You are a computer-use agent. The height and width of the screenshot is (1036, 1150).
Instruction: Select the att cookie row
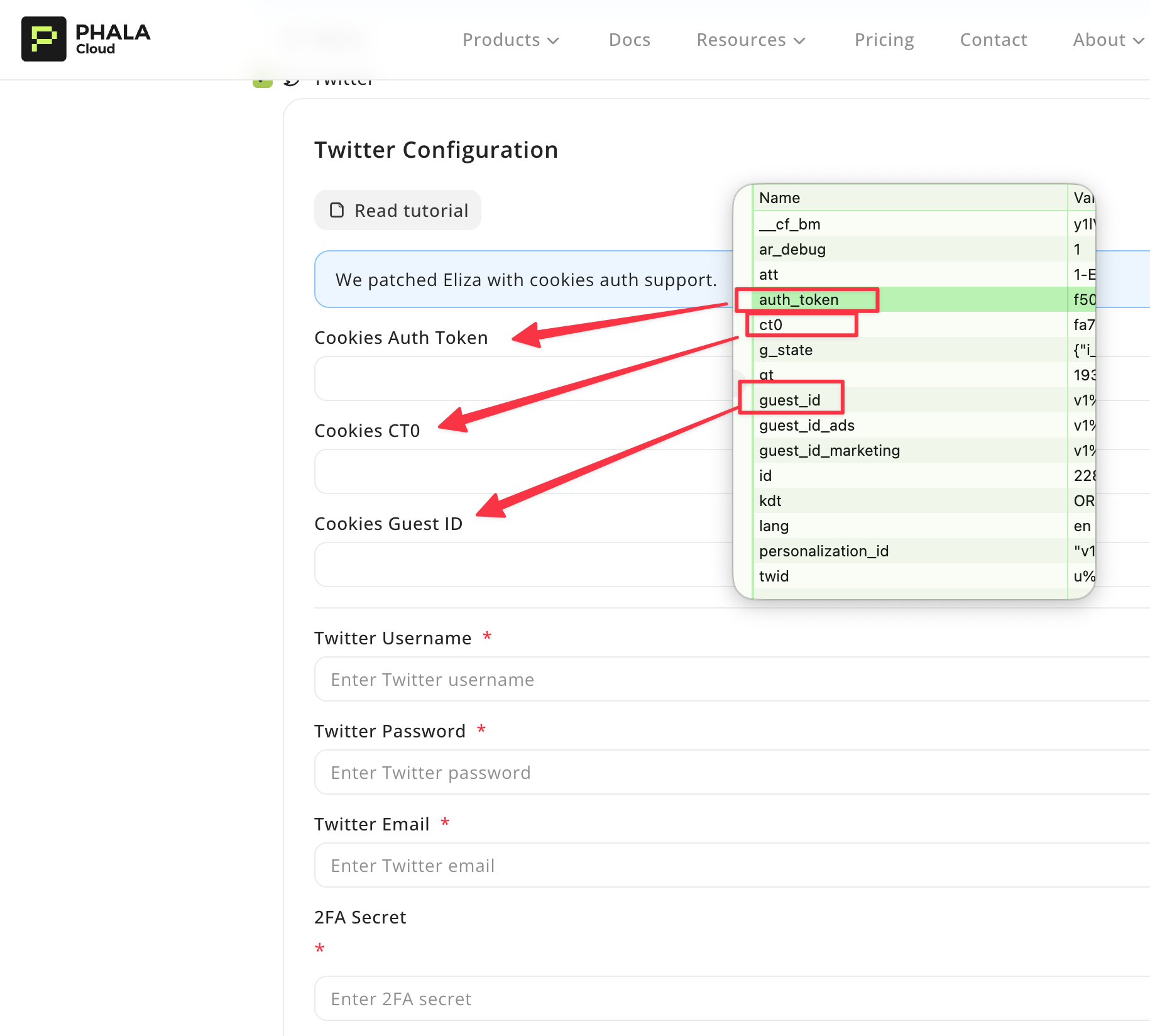click(x=924, y=275)
